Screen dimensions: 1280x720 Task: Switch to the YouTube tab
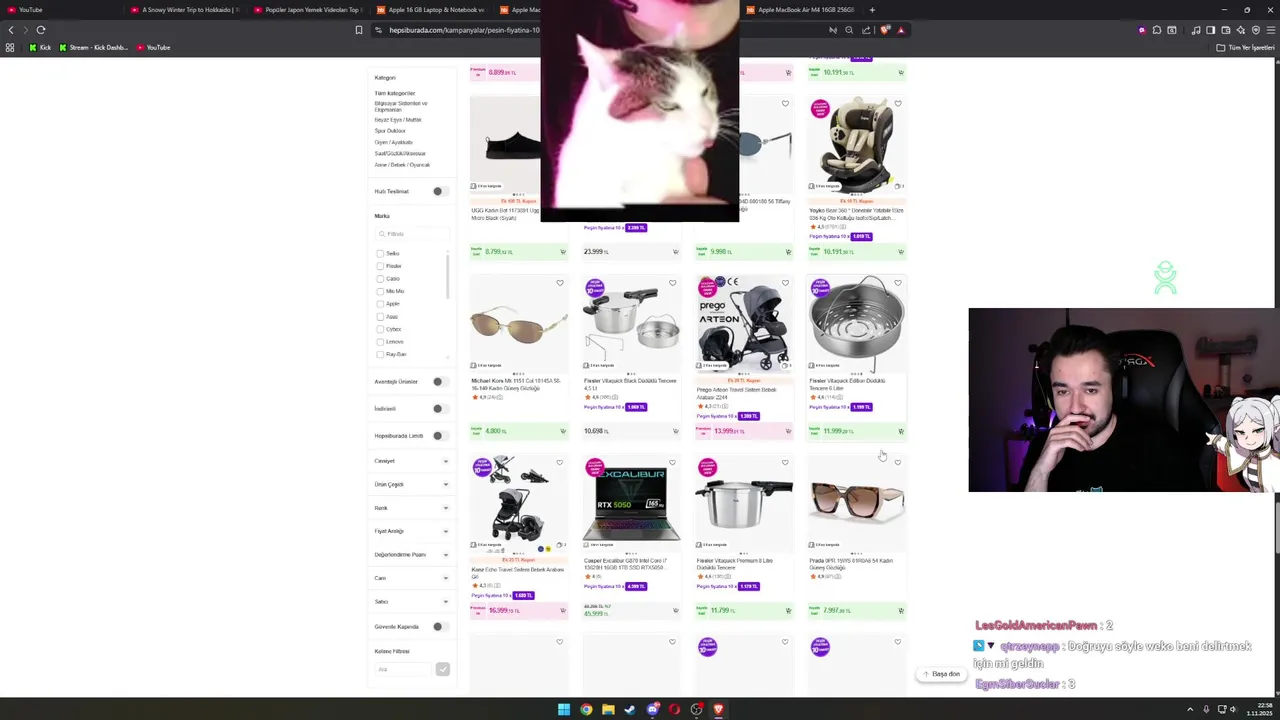(x=60, y=10)
